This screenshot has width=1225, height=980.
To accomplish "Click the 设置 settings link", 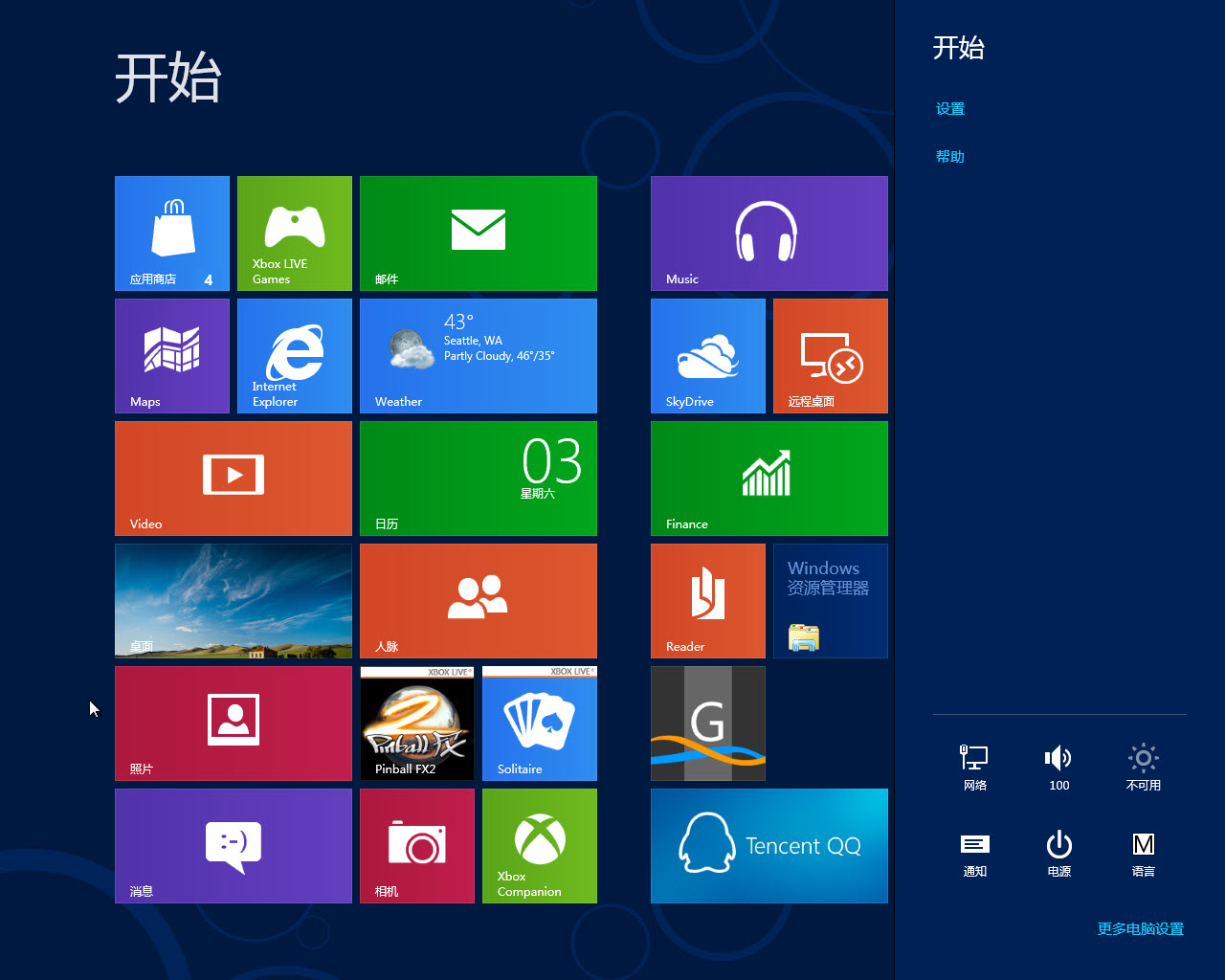I will pyautogui.click(x=950, y=109).
